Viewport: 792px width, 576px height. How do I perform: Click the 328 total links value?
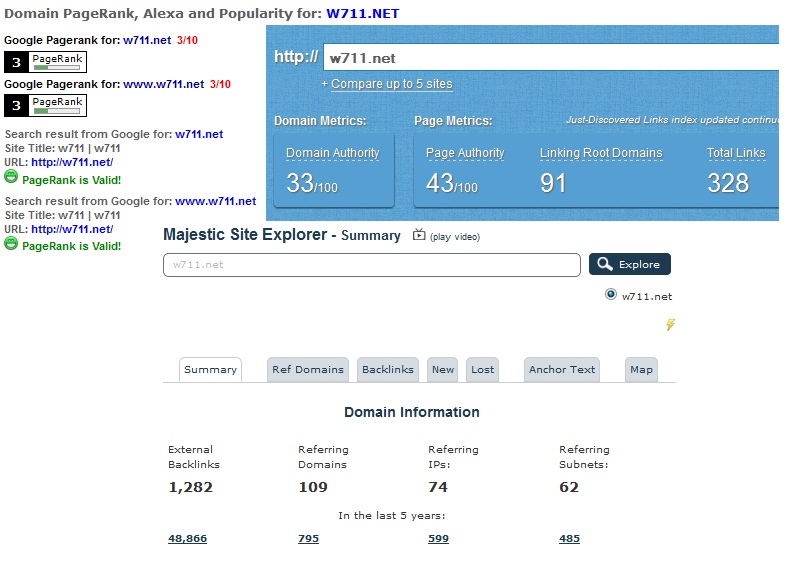[x=728, y=183]
